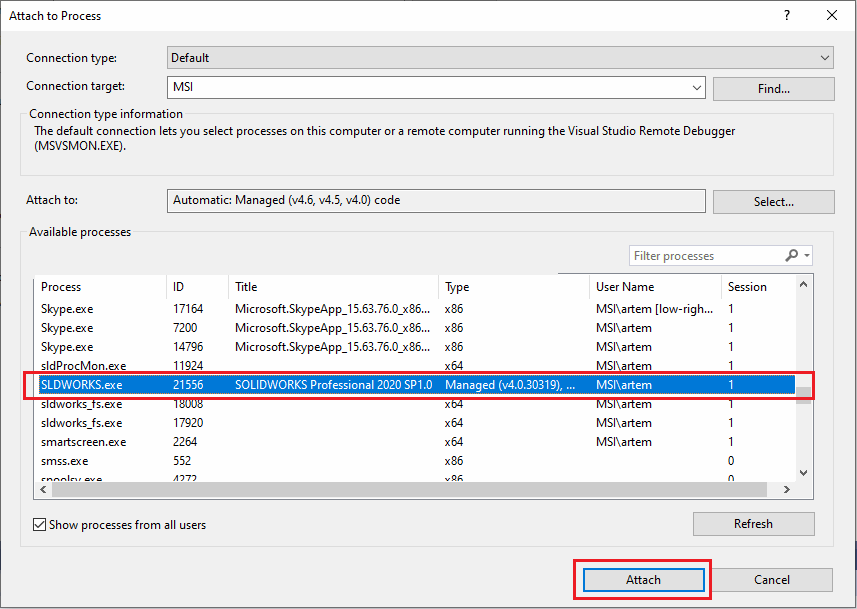The height and width of the screenshot is (609, 857).
Task: Click the horizontal scrollbar thumb of process list
Action: click(410, 490)
